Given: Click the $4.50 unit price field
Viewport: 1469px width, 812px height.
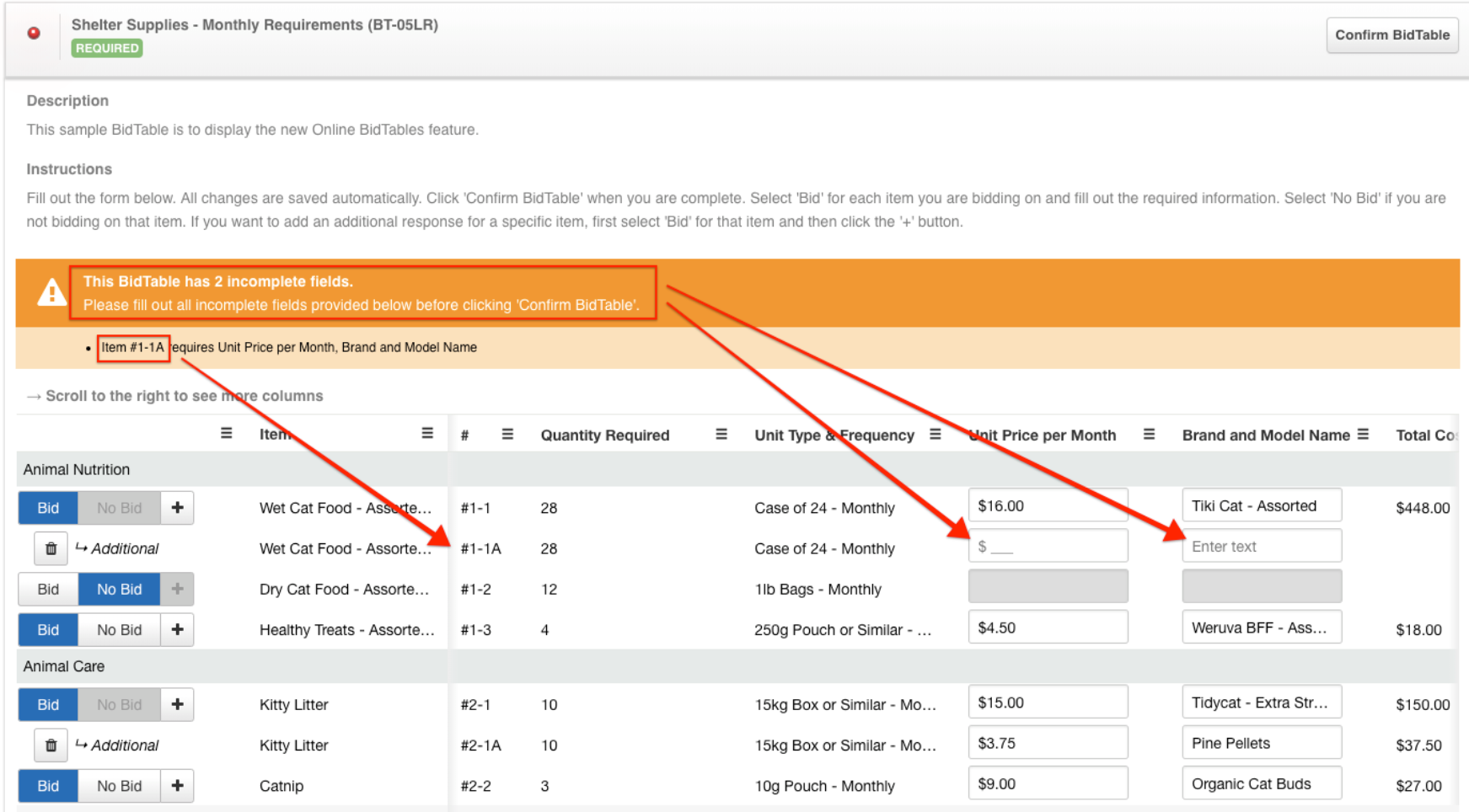Looking at the screenshot, I should click(x=1048, y=628).
